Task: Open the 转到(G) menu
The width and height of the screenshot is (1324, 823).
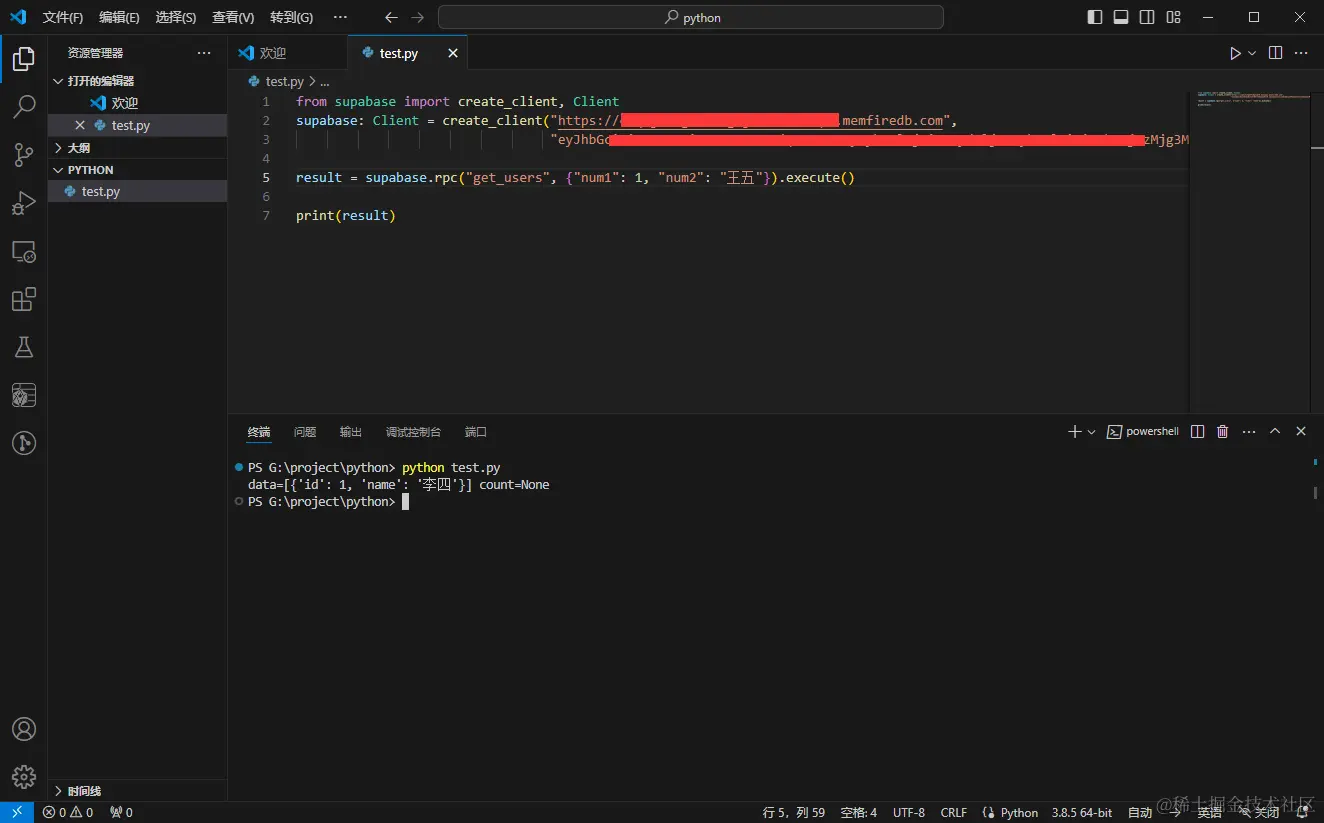Action: [x=291, y=17]
